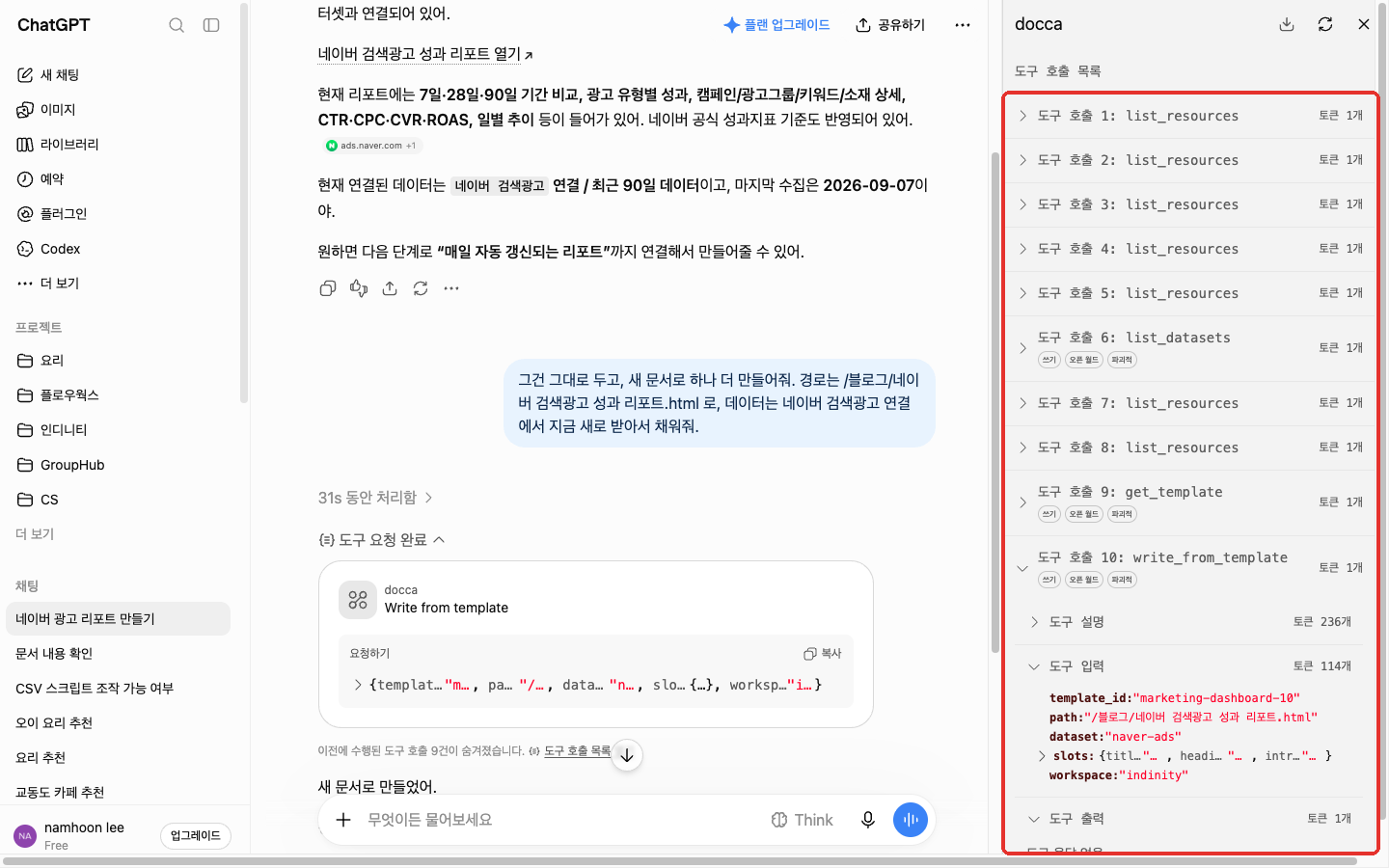Image resolution: width=1389 pixels, height=868 pixels.
Task: Start voice mode with blue waveform button
Action: click(x=911, y=820)
